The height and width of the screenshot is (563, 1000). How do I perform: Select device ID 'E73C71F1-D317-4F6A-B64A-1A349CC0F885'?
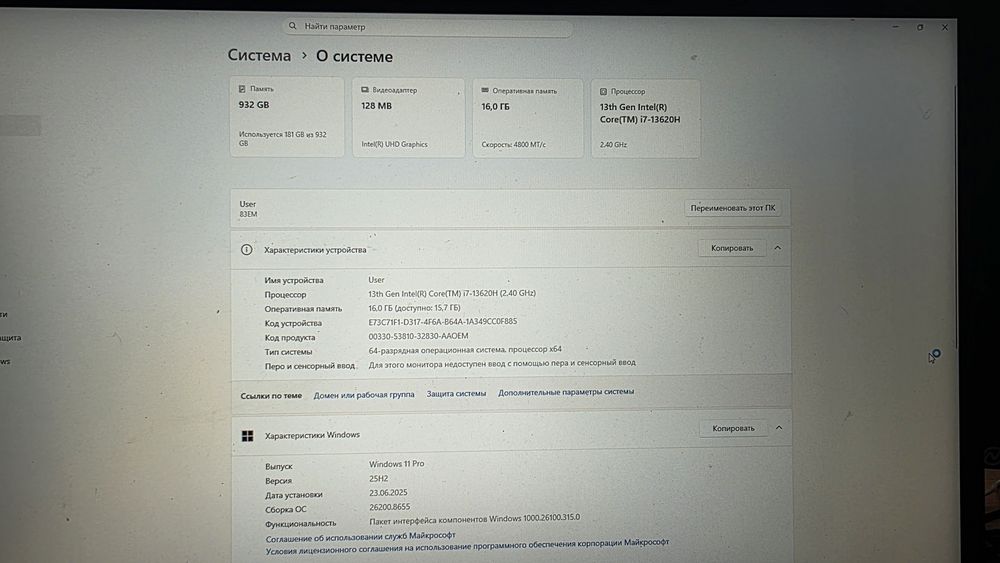[x=443, y=321]
